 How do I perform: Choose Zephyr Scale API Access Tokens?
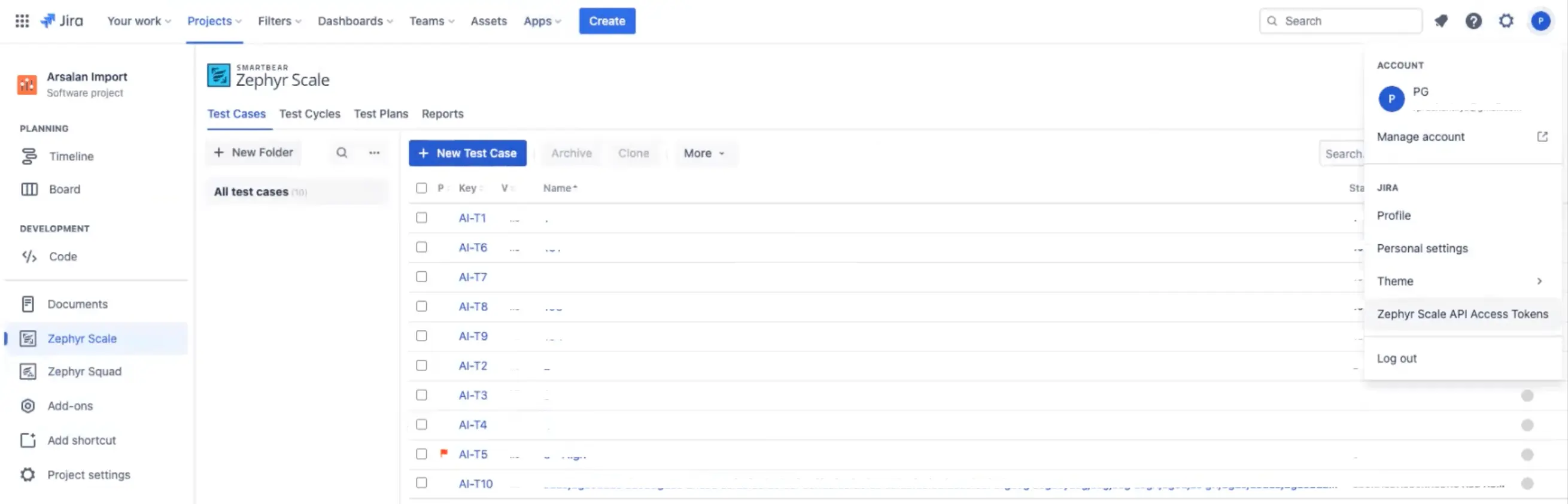click(x=1462, y=314)
